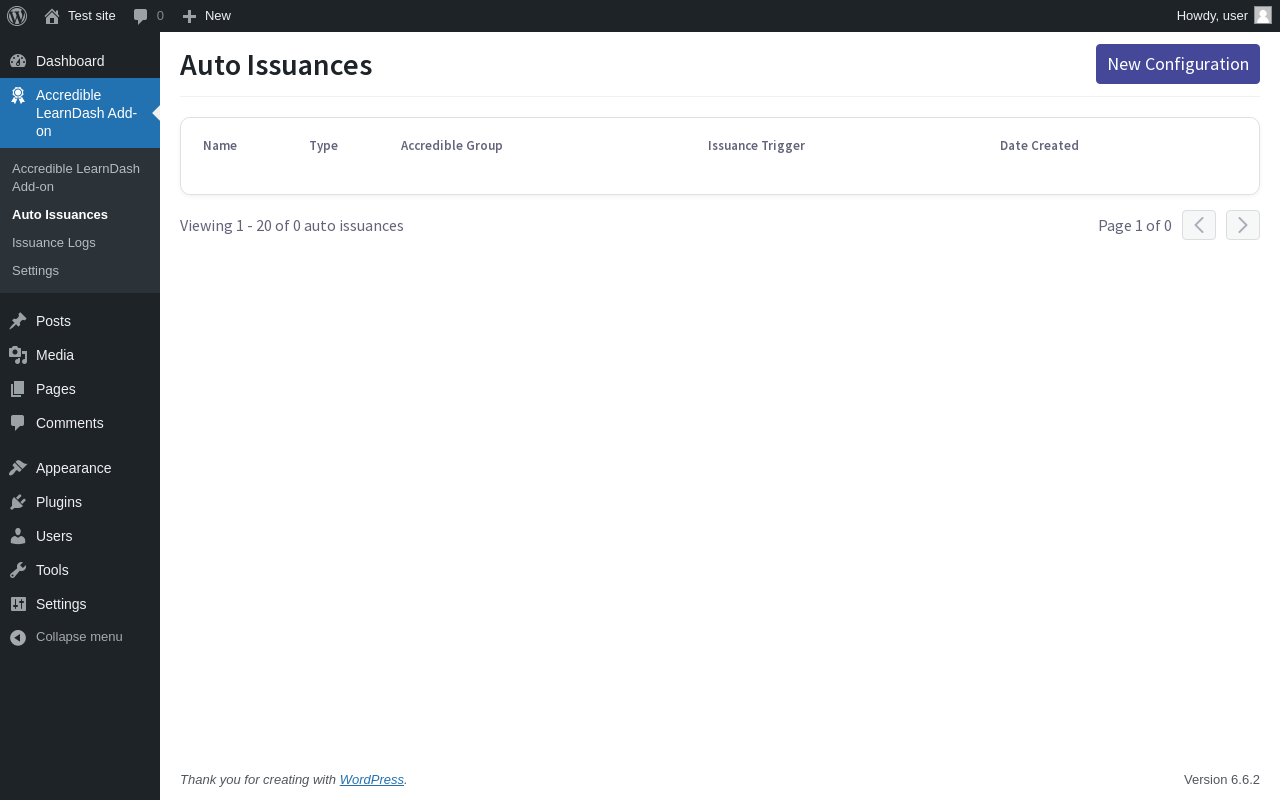The image size is (1280, 800).
Task: Click the Version 6.6.2 footer text
Action: coord(1222,780)
